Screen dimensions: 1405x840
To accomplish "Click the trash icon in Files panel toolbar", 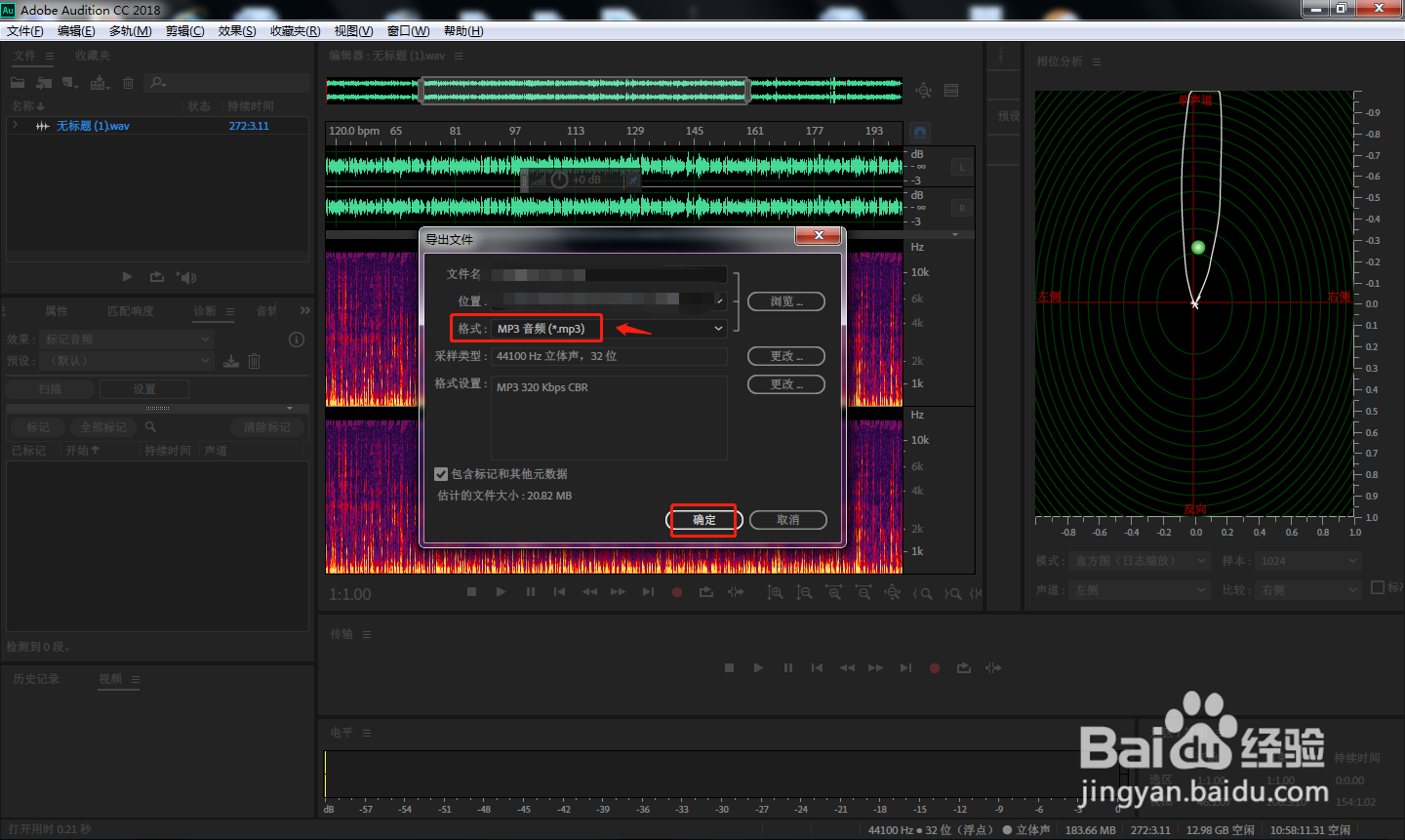I will point(128,83).
